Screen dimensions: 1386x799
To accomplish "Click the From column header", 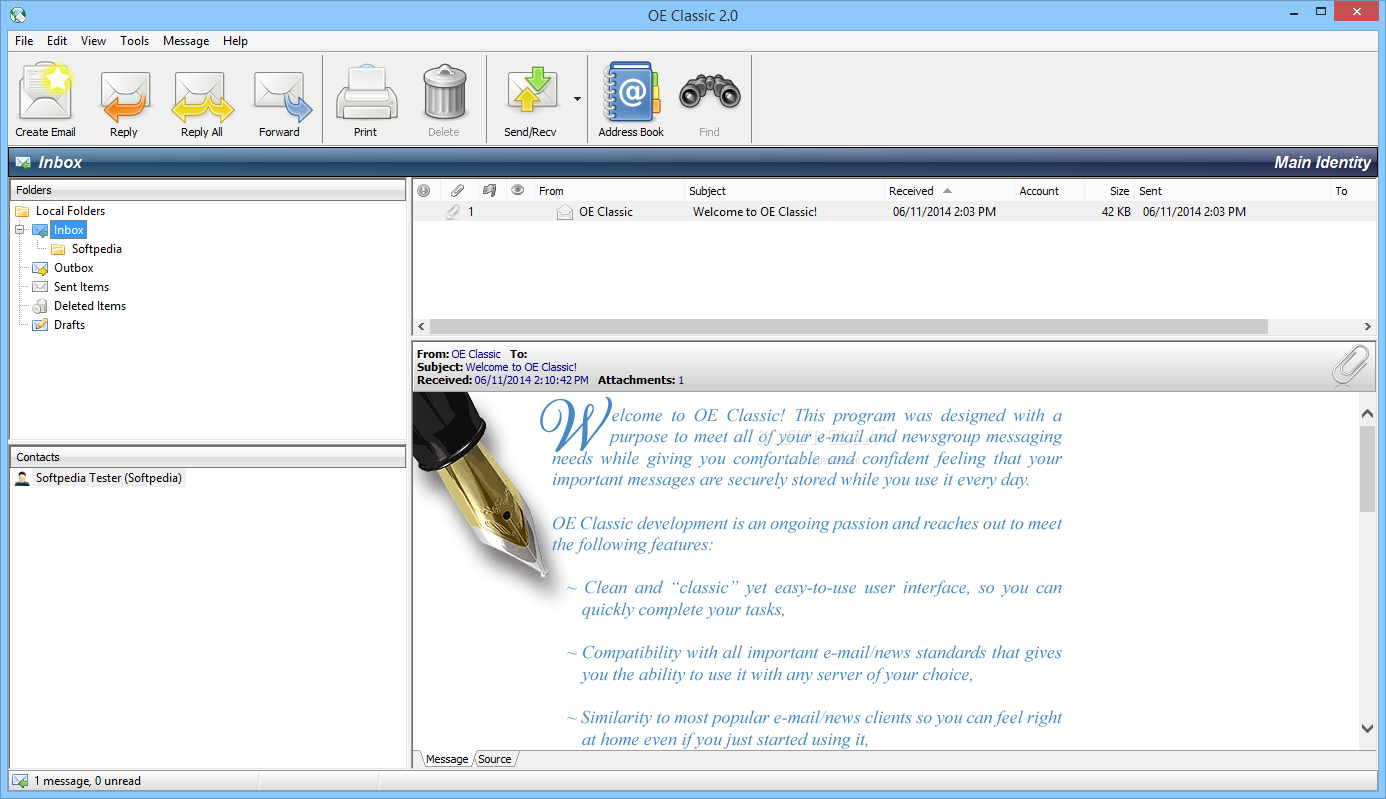I will pos(609,191).
